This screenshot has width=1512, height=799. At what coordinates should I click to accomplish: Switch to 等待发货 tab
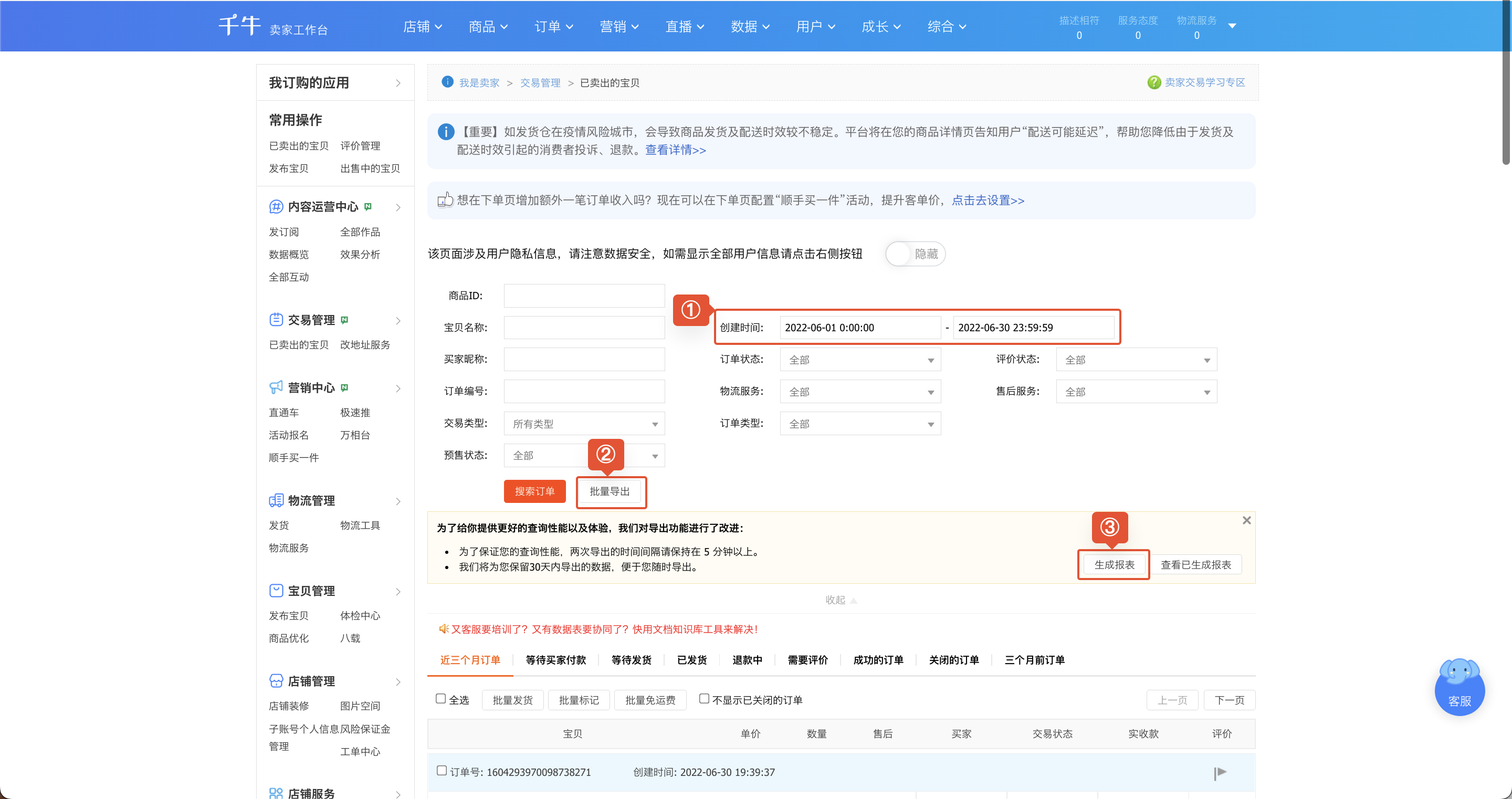tap(631, 660)
